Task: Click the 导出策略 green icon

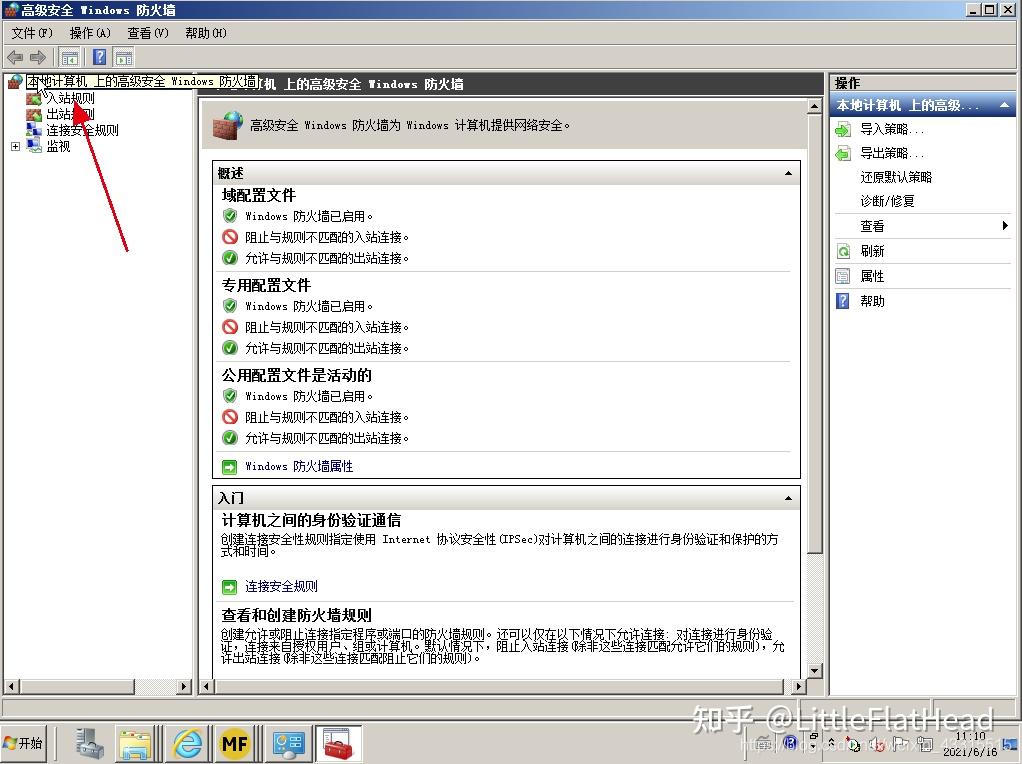Action: [x=843, y=153]
